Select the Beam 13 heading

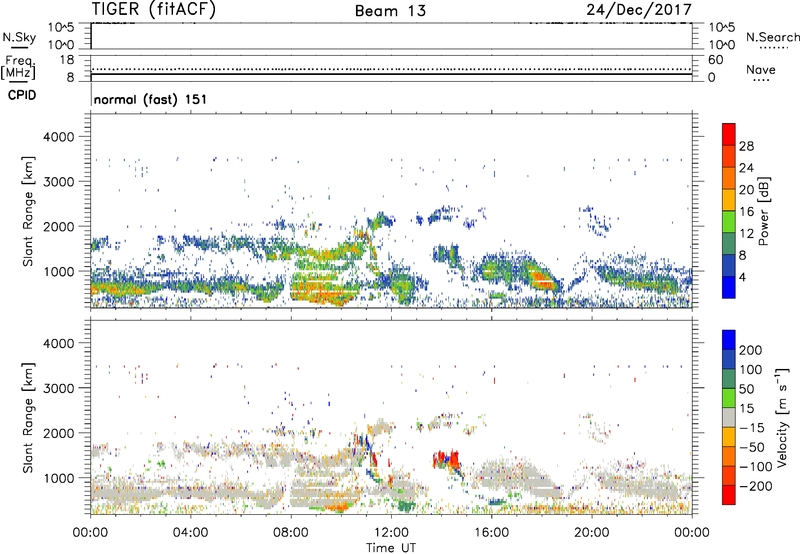point(390,11)
